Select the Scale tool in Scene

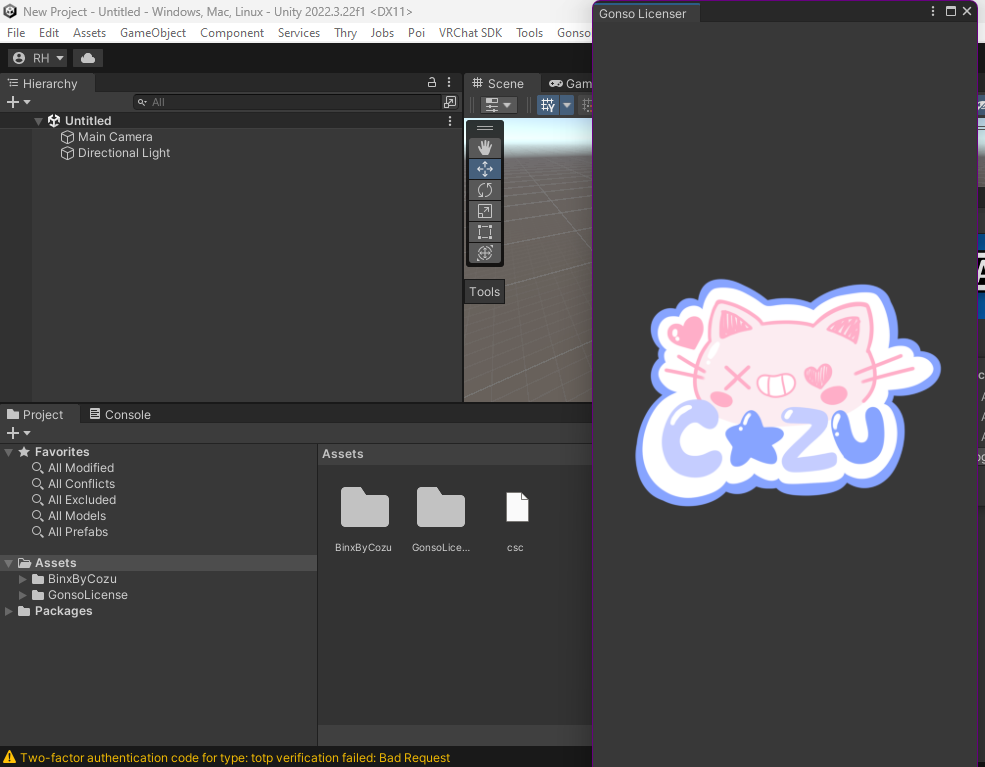coord(484,211)
